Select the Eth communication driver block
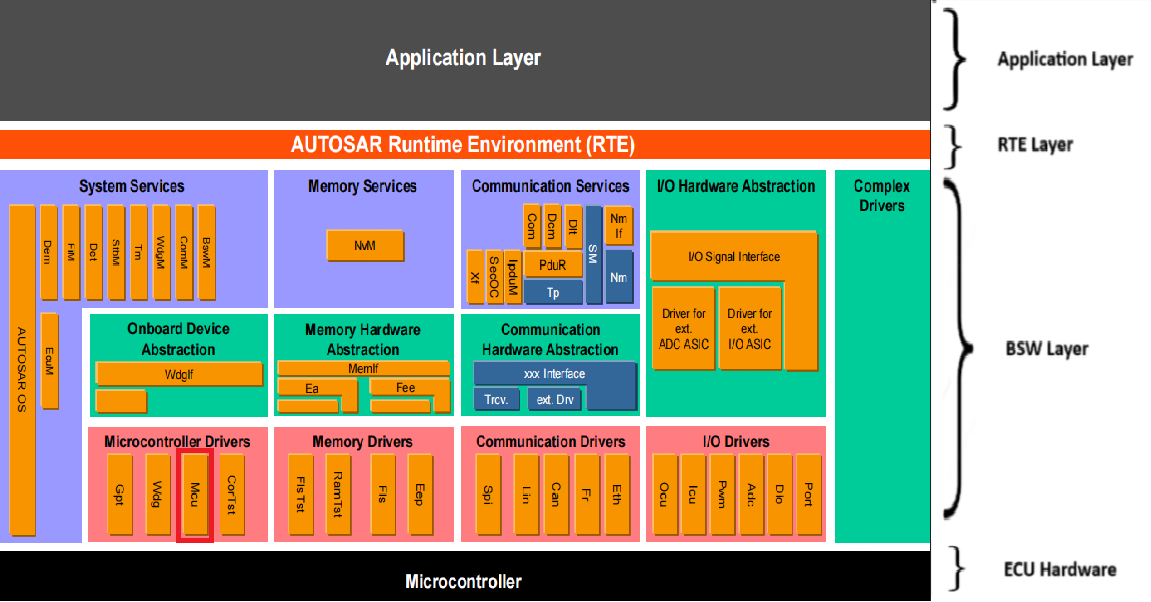 click(617, 494)
